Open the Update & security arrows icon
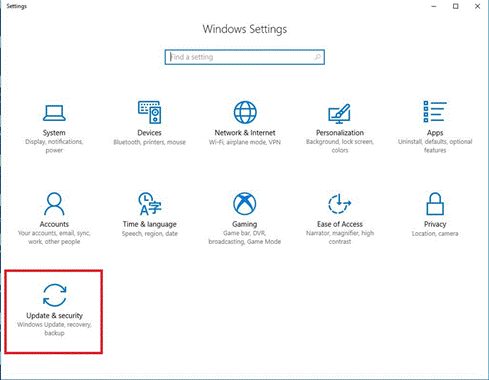The image size is (489, 380). click(x=55, y=295)
